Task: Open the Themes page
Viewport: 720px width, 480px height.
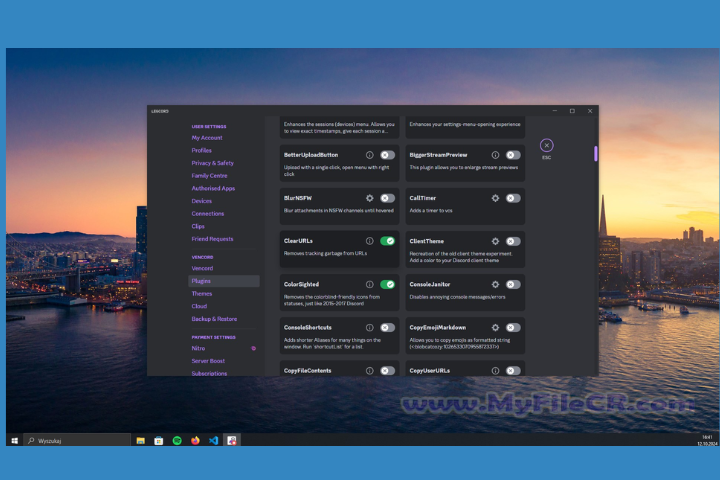Action: tap(202, 294)
